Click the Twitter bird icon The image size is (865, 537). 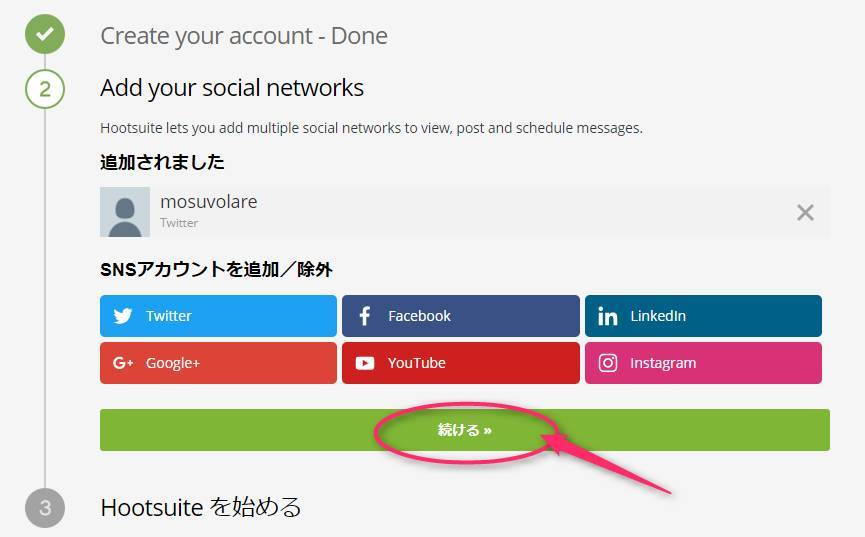(122, 316)
